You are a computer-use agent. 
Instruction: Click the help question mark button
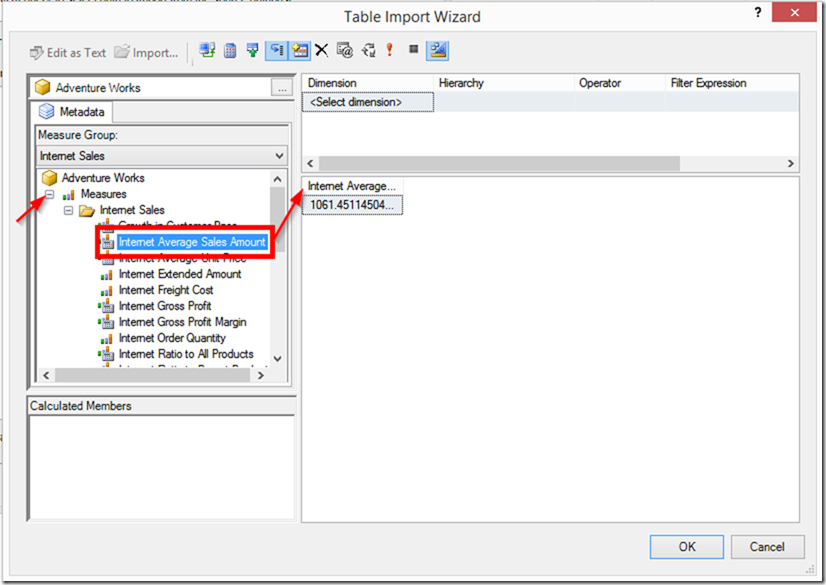pyautogui.click(x=758, y=13)
